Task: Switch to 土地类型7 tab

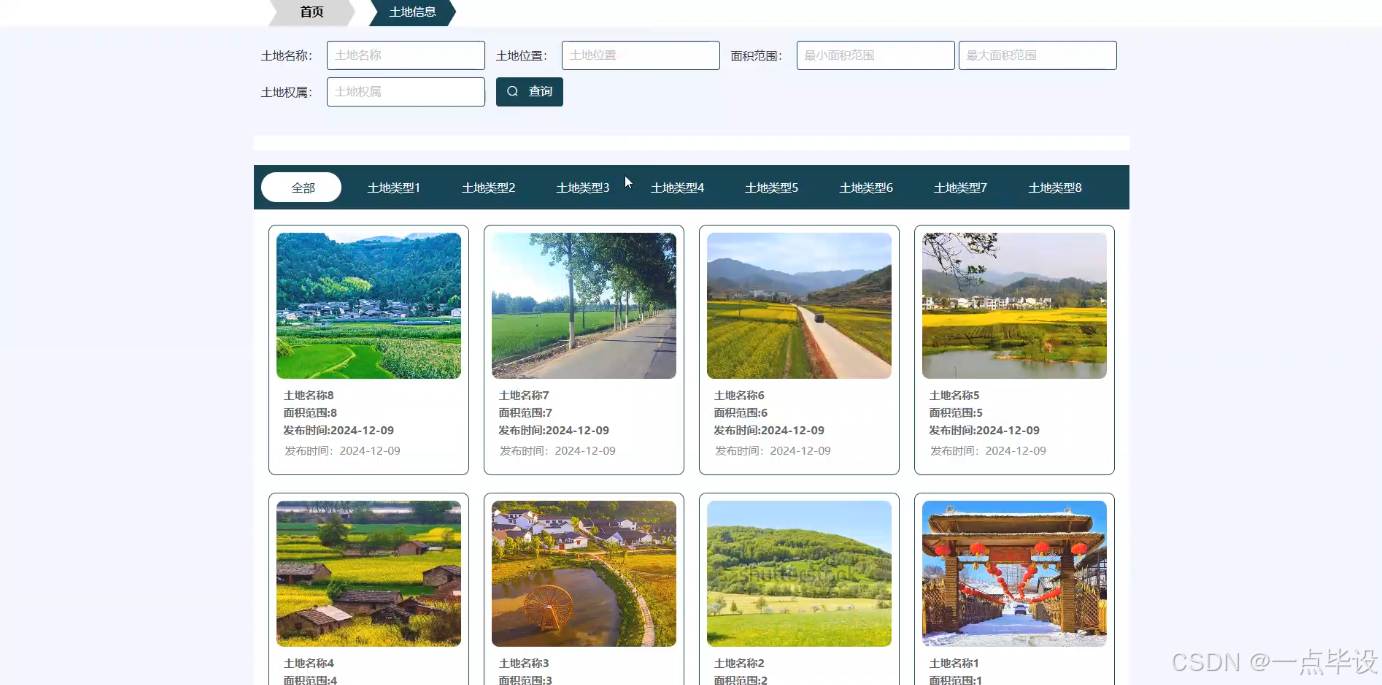Action: click(961, 188)
